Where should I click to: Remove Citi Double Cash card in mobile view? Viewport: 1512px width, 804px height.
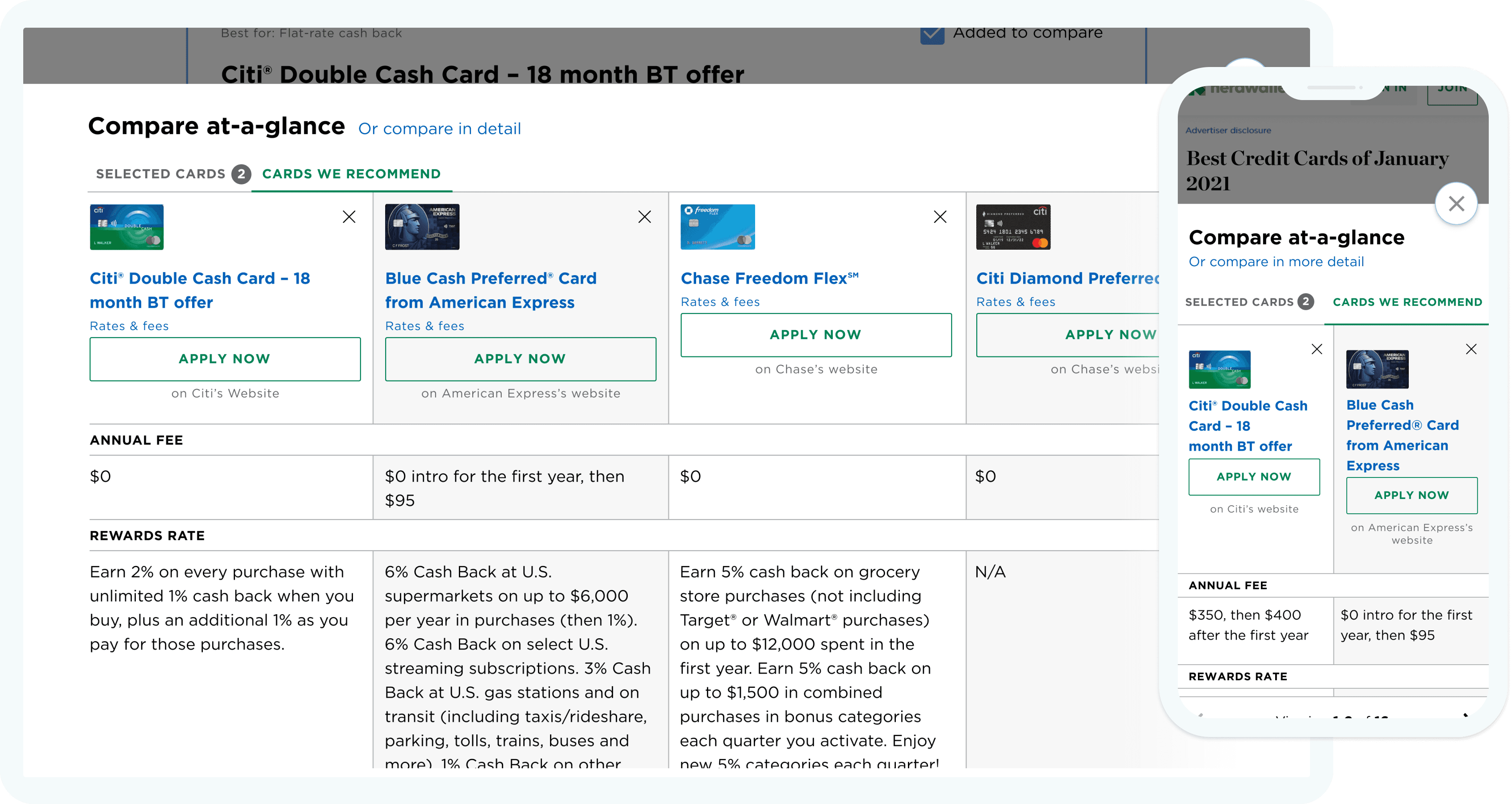tap(1317, 349)
